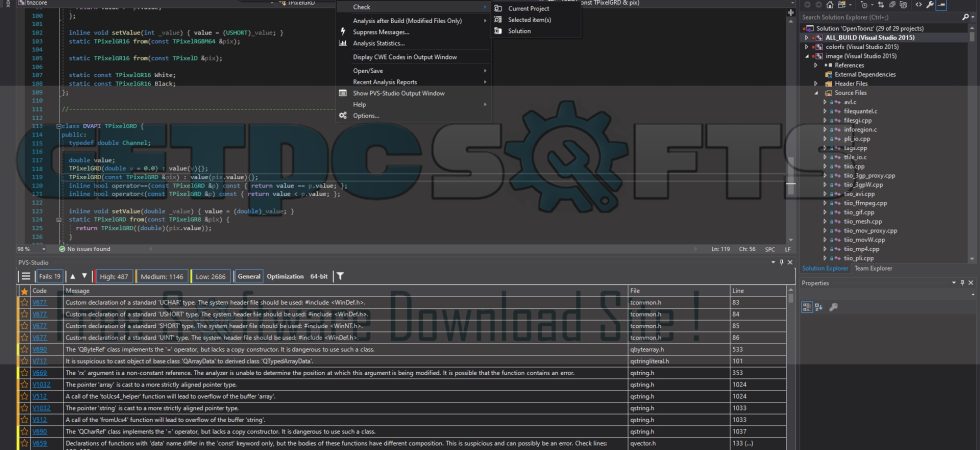The width and height of the screenshot is (980, 450).
Task: Choose Selected Item(s) in Check submenu
Action: point(529,20)
